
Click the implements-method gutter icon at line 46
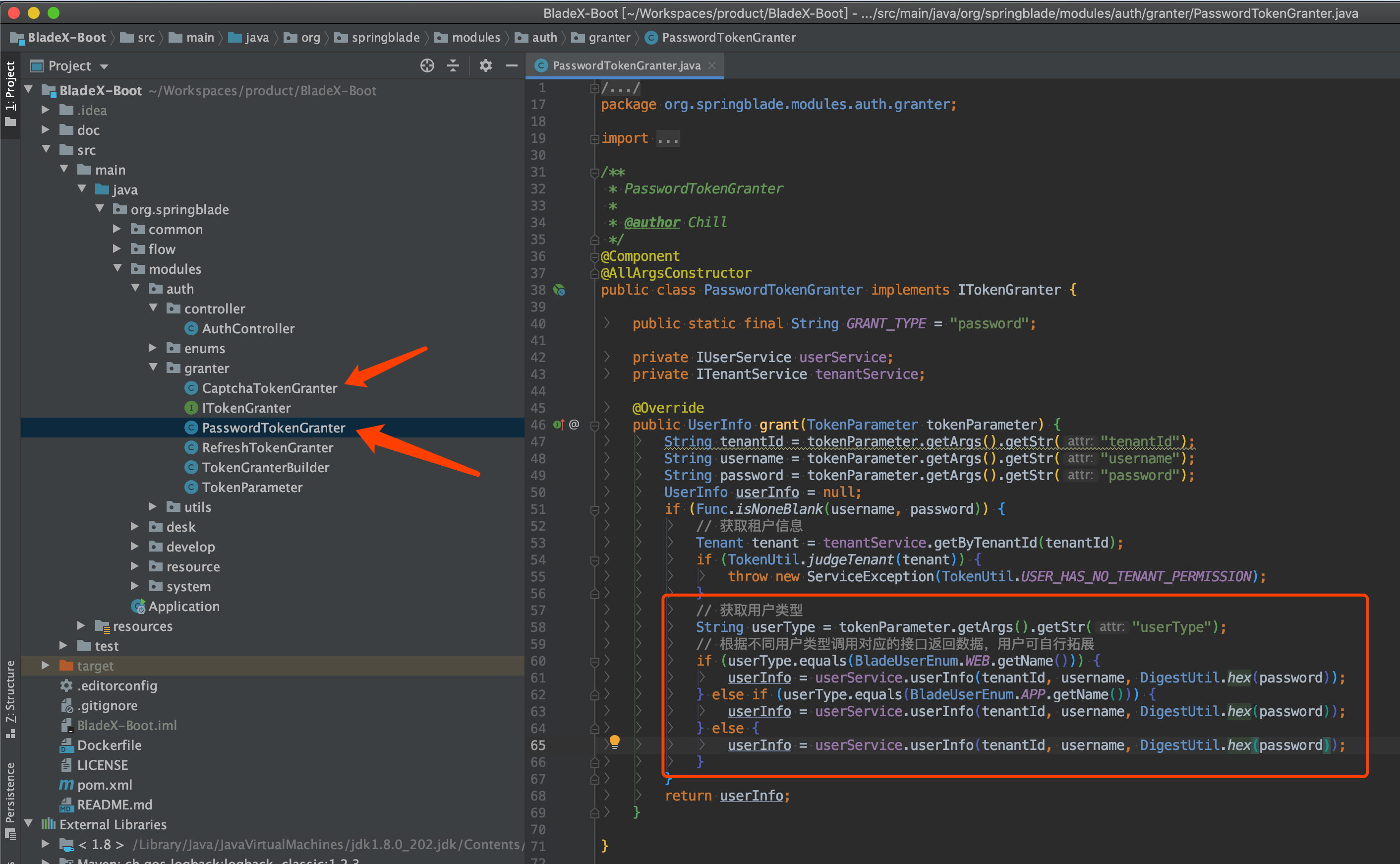tap(559, 425)
